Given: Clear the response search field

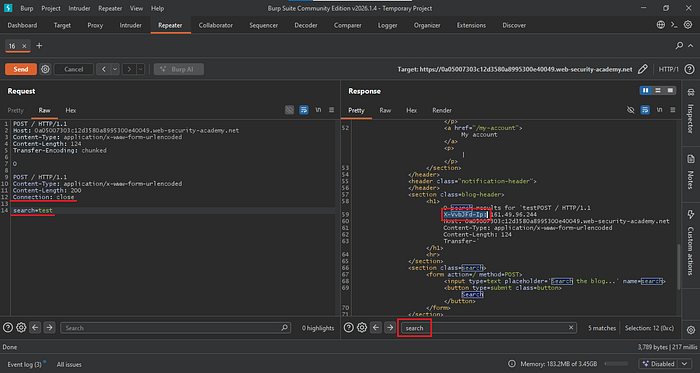Looking at the screenshot, I should (571, 328).
